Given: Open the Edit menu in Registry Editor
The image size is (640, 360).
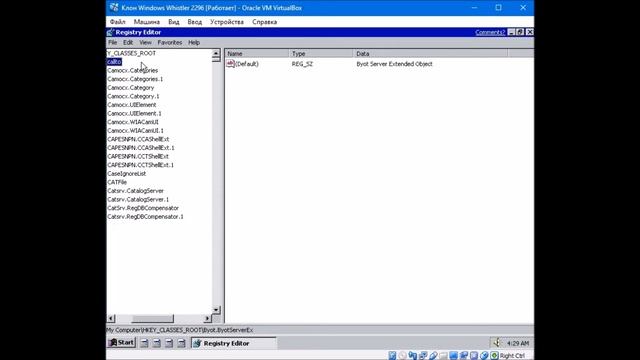Looking at the screenshot, I should (x=128, y=42).
